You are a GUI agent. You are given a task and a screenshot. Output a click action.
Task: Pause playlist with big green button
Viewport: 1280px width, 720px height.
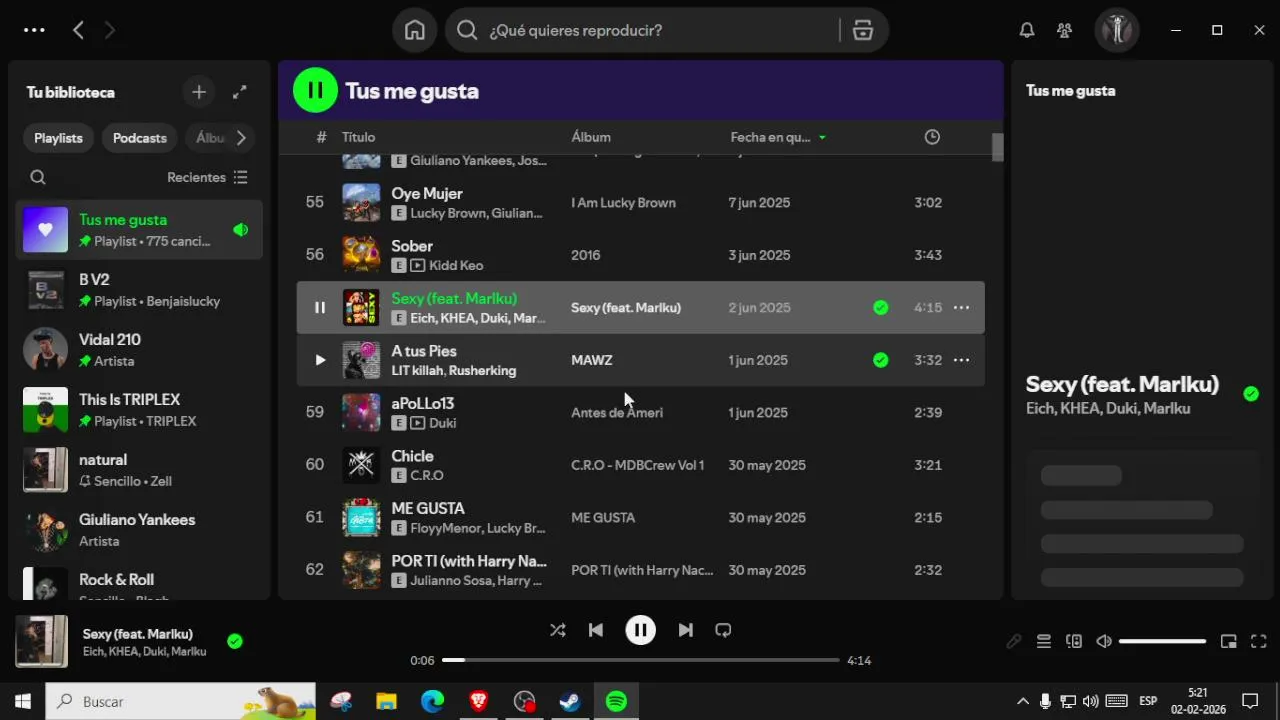315,91
